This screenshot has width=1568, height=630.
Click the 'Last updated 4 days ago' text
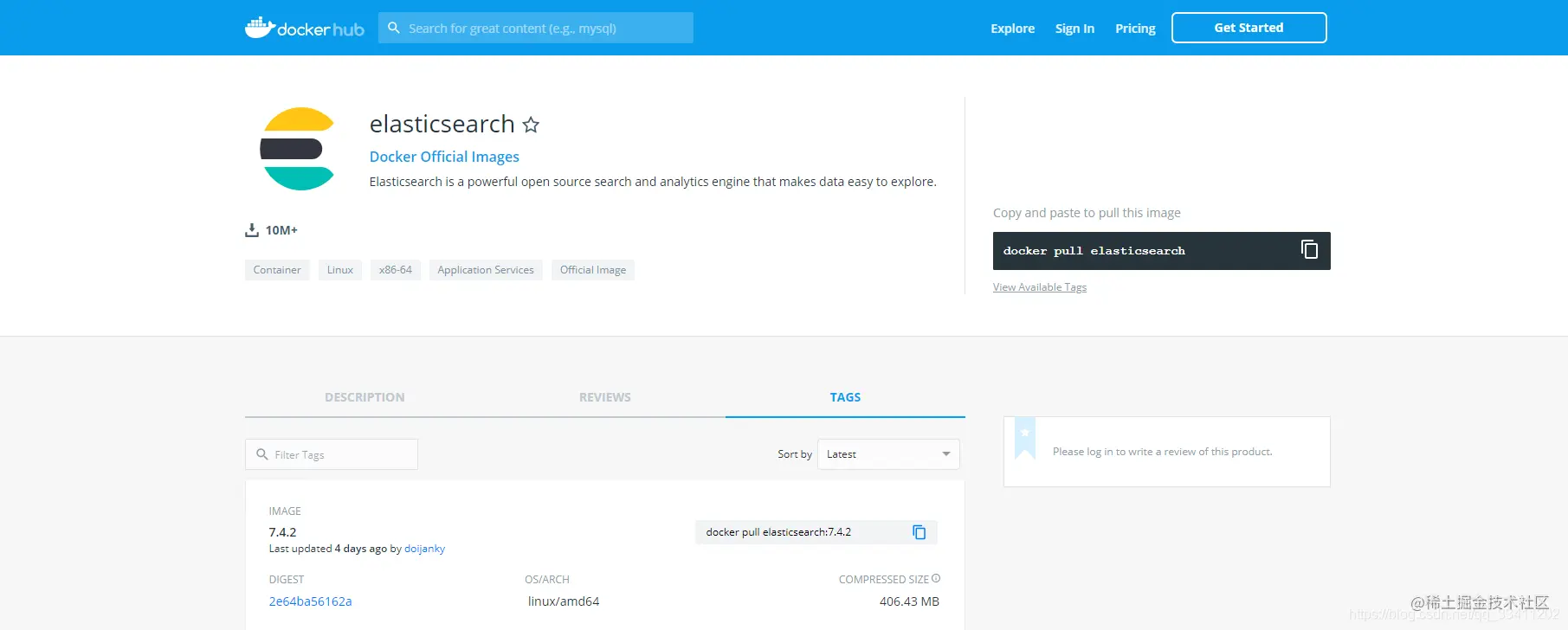[x=328, y=549]
